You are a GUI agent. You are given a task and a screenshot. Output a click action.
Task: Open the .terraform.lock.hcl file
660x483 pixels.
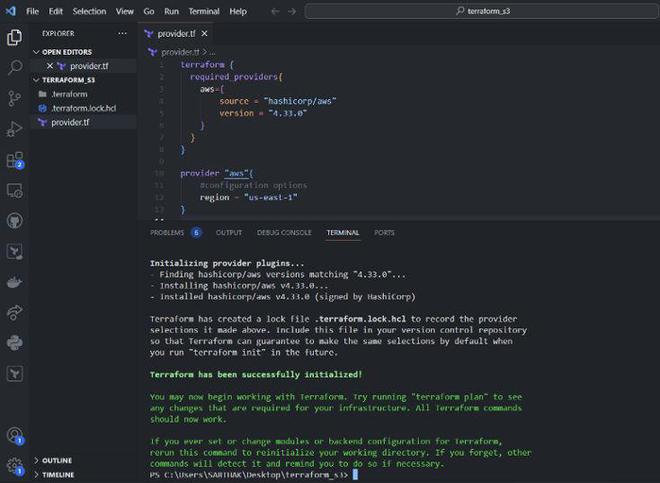point(83,108)
